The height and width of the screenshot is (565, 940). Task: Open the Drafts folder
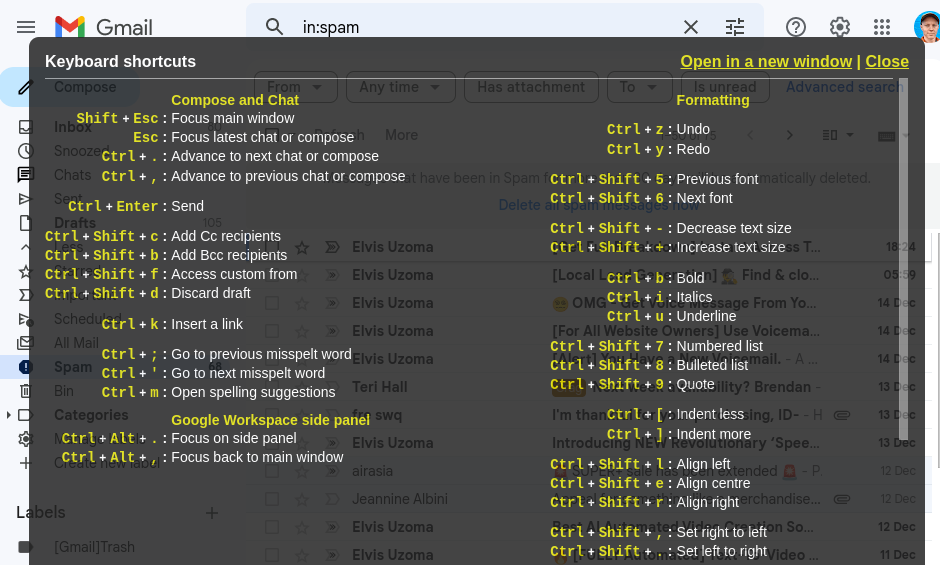pos(75,223)
